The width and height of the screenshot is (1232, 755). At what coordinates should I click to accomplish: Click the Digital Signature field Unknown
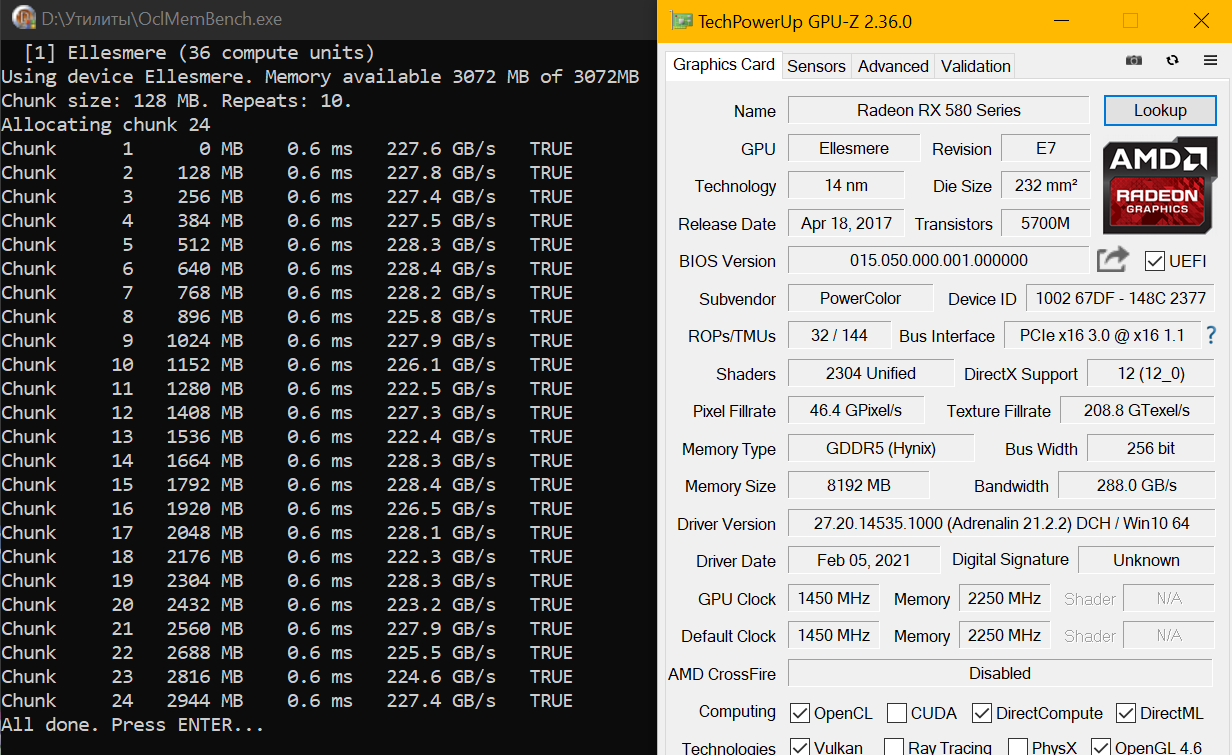click(1147, 560)
